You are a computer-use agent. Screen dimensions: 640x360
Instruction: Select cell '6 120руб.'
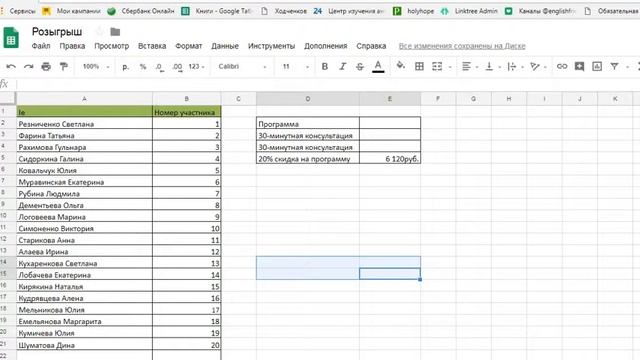click(390, 158)
